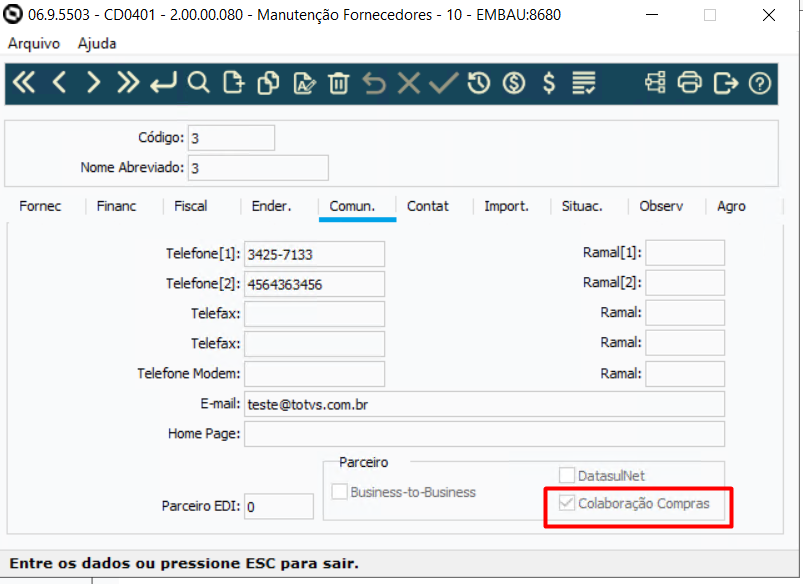
Task: Click the Ramal field beside Telefone Modem
Action: click(685, 374)
